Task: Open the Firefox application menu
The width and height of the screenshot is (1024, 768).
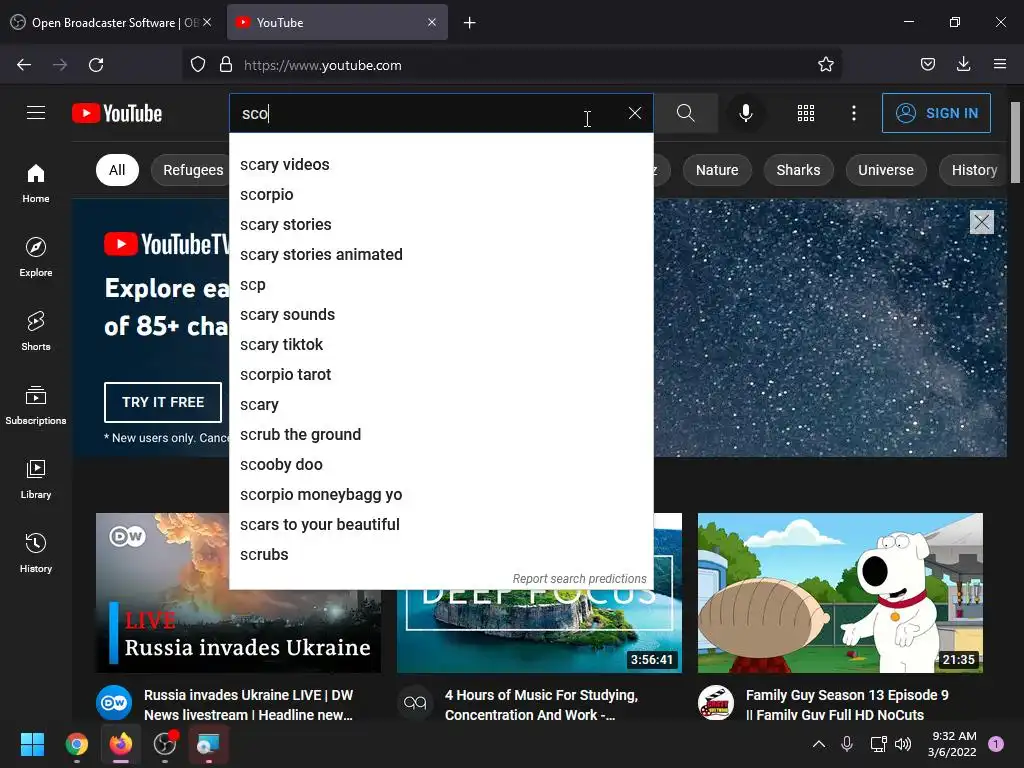Action: [1000, 65]
